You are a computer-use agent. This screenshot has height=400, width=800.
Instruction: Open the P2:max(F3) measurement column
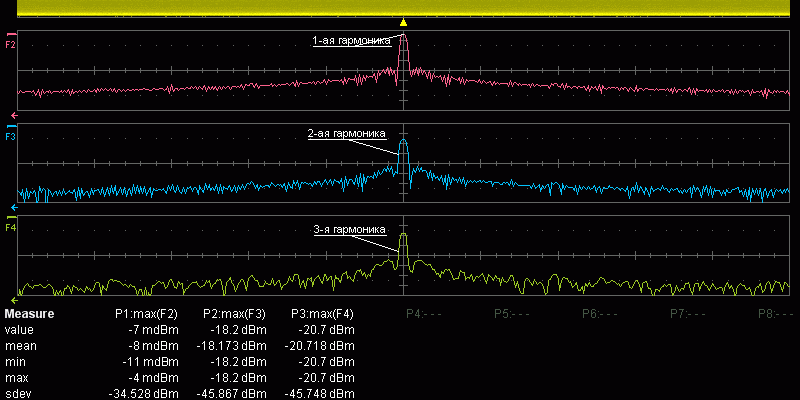click(234, 314)
